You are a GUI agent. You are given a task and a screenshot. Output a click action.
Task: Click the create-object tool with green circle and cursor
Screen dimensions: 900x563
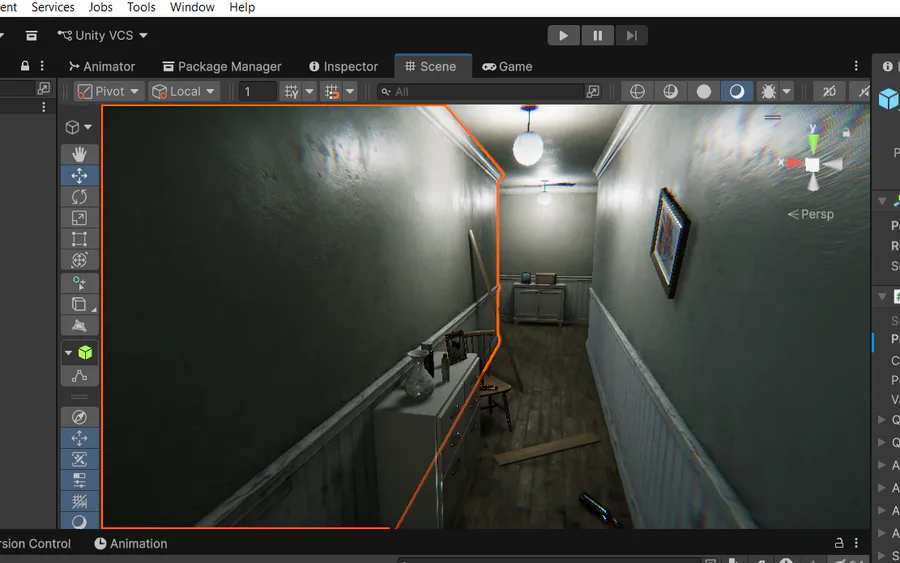click(x=79, y=283)
